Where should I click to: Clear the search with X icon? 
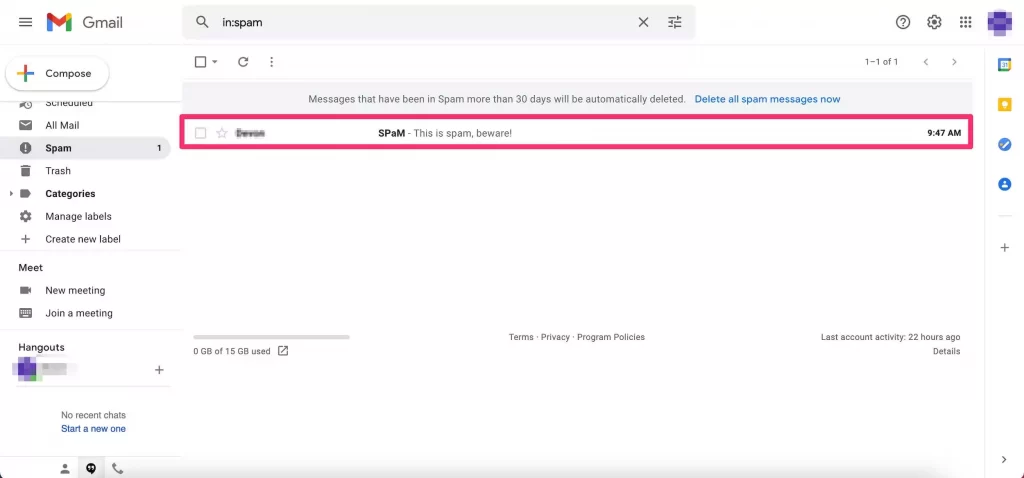(643, 22)
